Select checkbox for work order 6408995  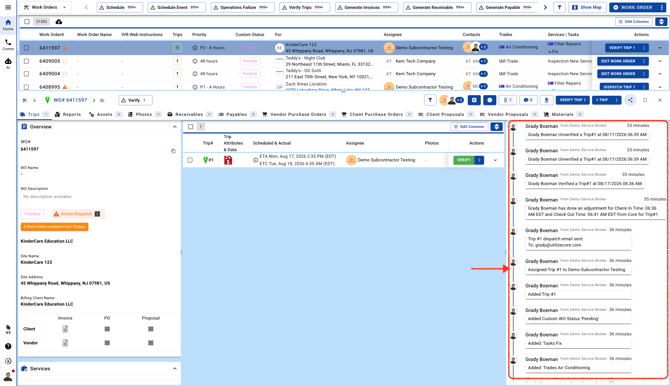pos(26,87)
